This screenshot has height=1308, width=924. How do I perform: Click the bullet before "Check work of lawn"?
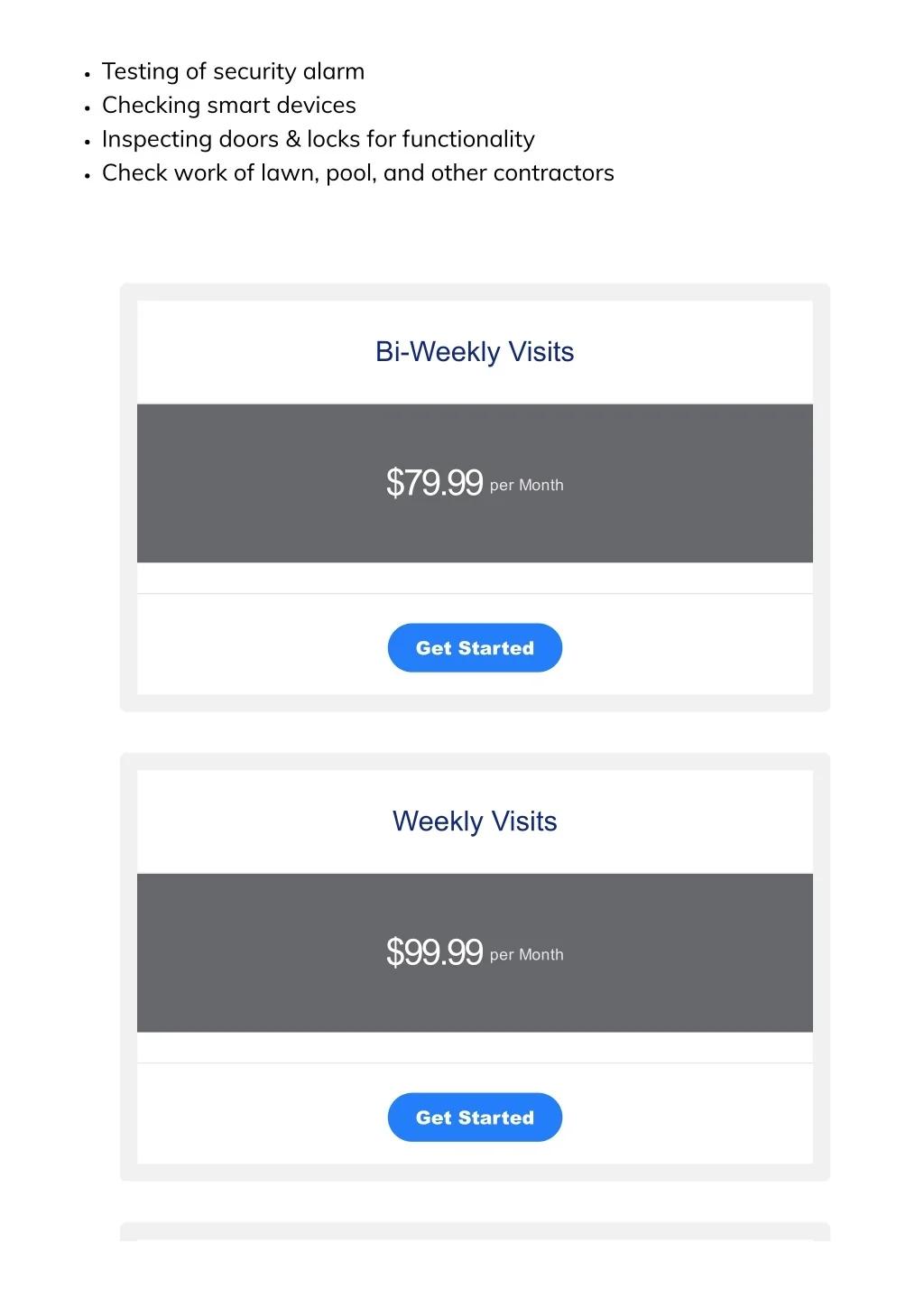pyautogui.click(x=88, y=176)
